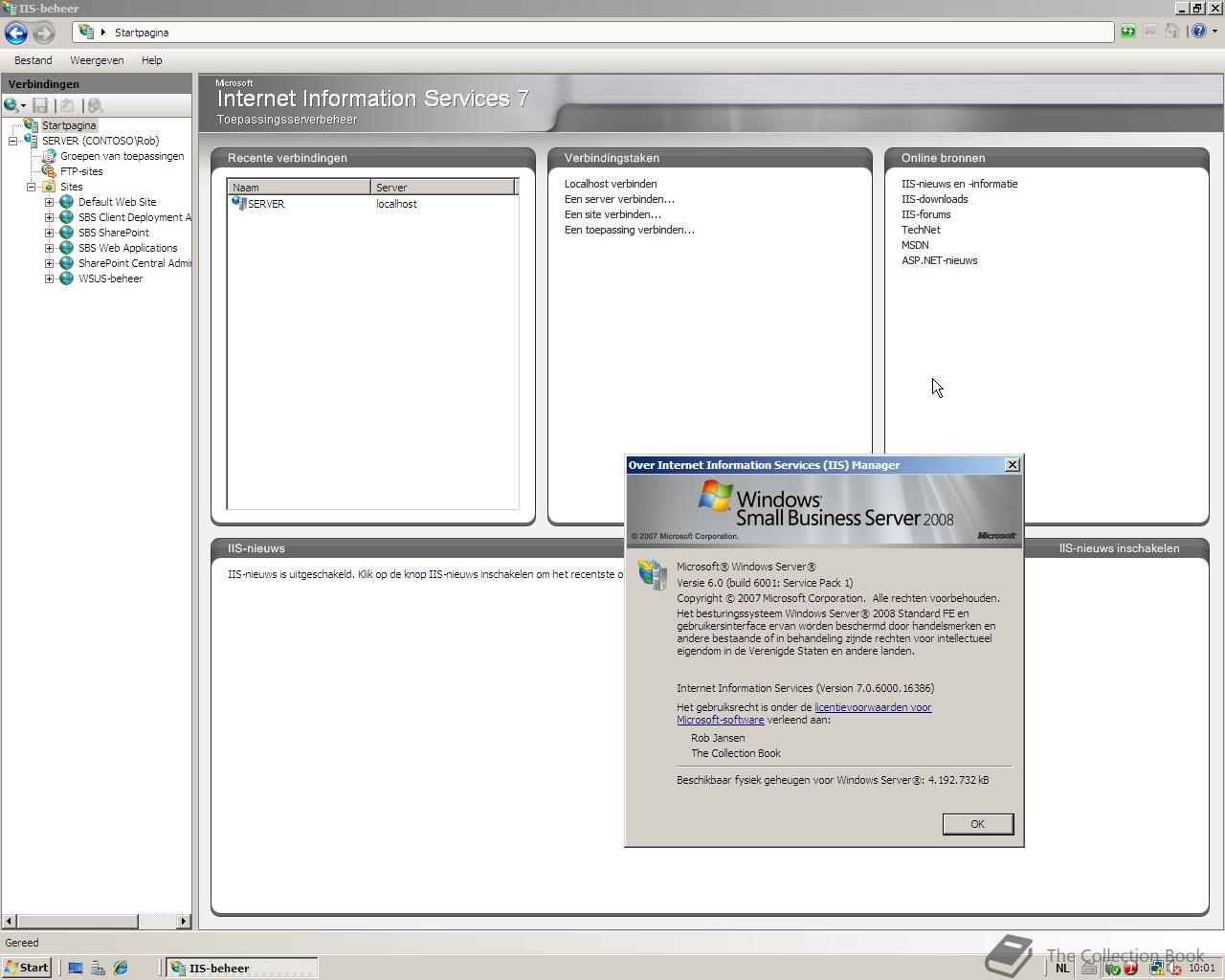Click the SERVER node computer icon

32,141
